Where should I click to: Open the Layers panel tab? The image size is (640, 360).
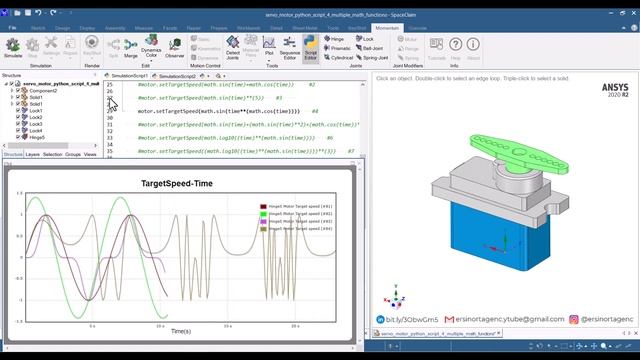click(x=33, y=154)
